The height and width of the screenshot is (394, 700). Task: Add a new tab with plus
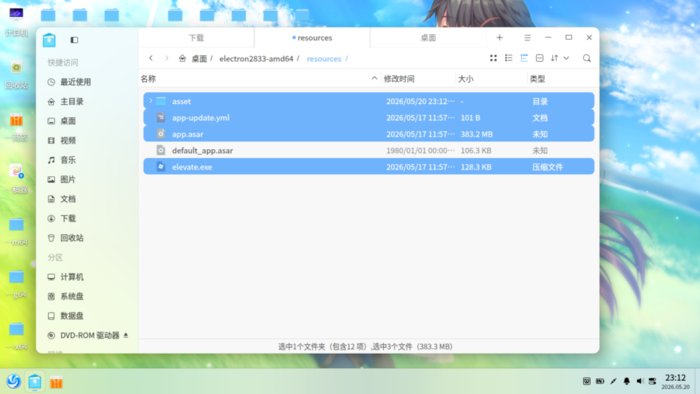[x=500, y=37]
